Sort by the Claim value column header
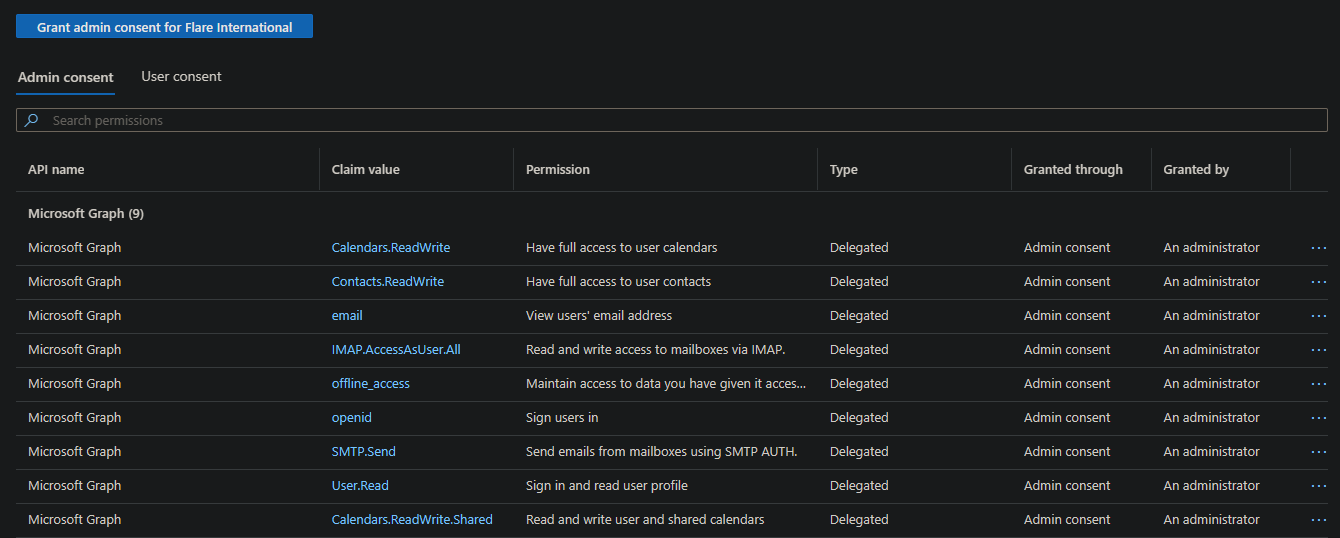1340x538 pixels. tap(365, 170)
